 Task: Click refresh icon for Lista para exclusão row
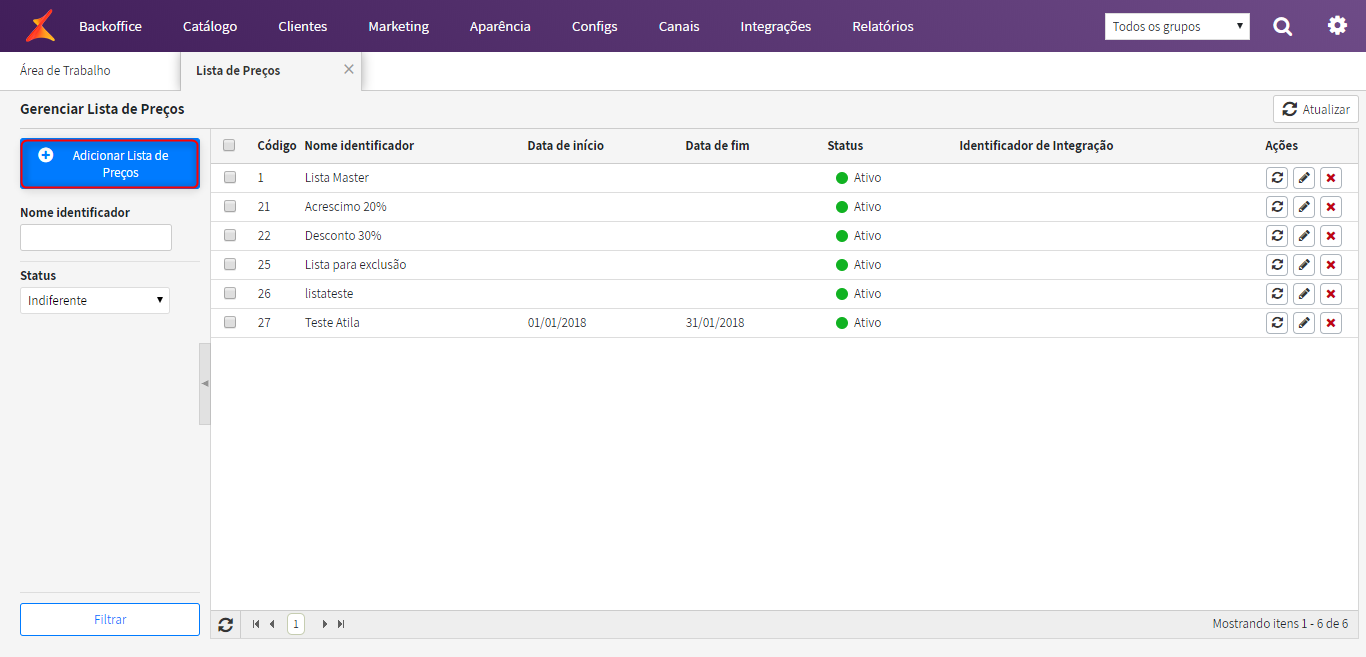1277,265
